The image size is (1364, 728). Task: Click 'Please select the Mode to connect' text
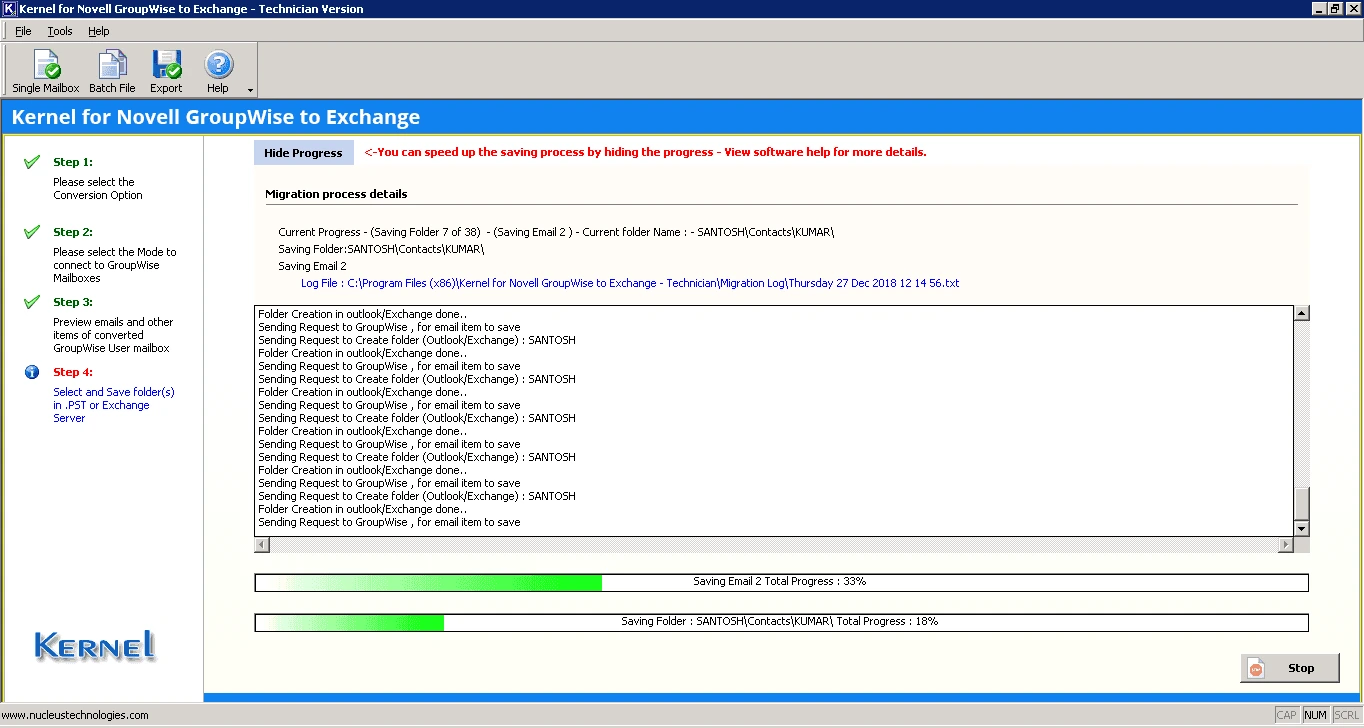coord(115,265)
